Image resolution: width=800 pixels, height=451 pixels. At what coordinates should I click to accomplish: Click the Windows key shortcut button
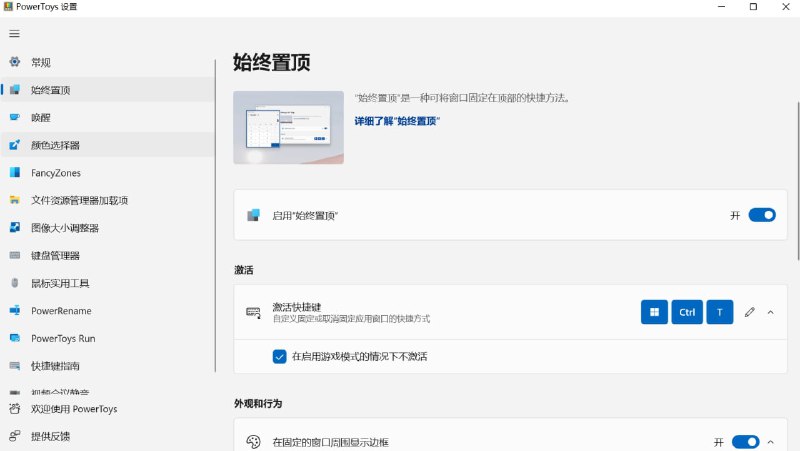point(654,312)
